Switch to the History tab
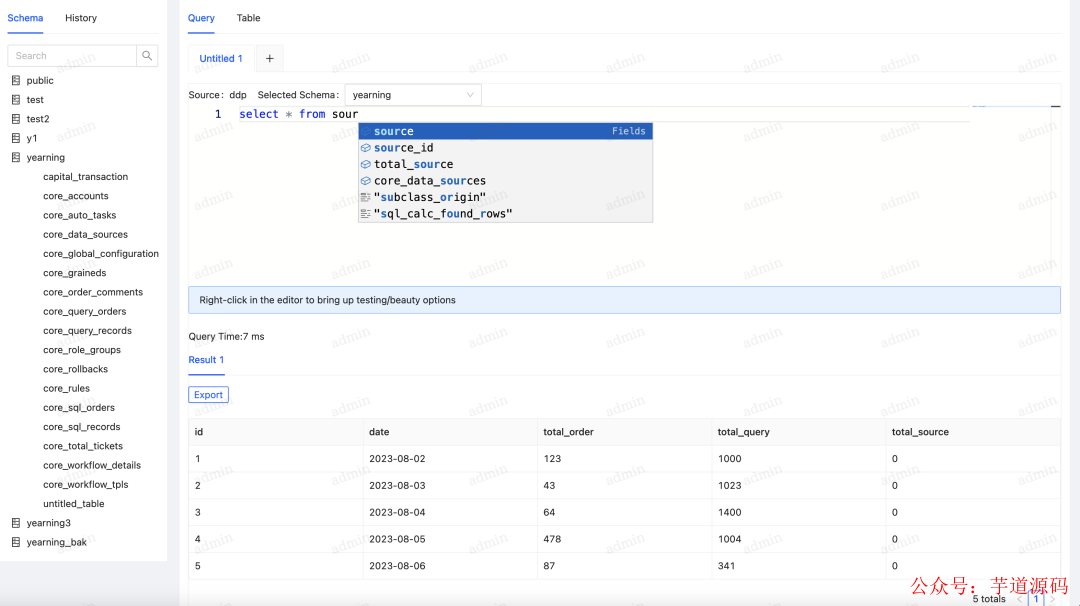 [x=81, y=18]
